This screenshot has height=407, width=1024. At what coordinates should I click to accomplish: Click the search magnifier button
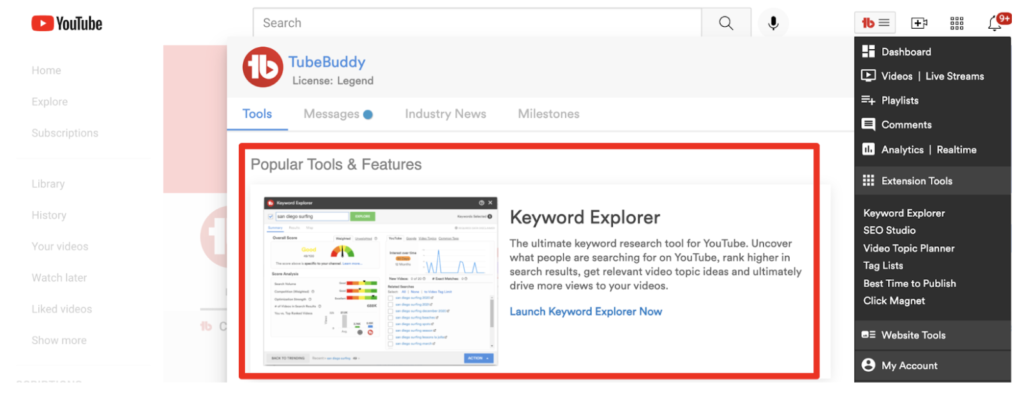pyautogui.click(x=725, y=23)
